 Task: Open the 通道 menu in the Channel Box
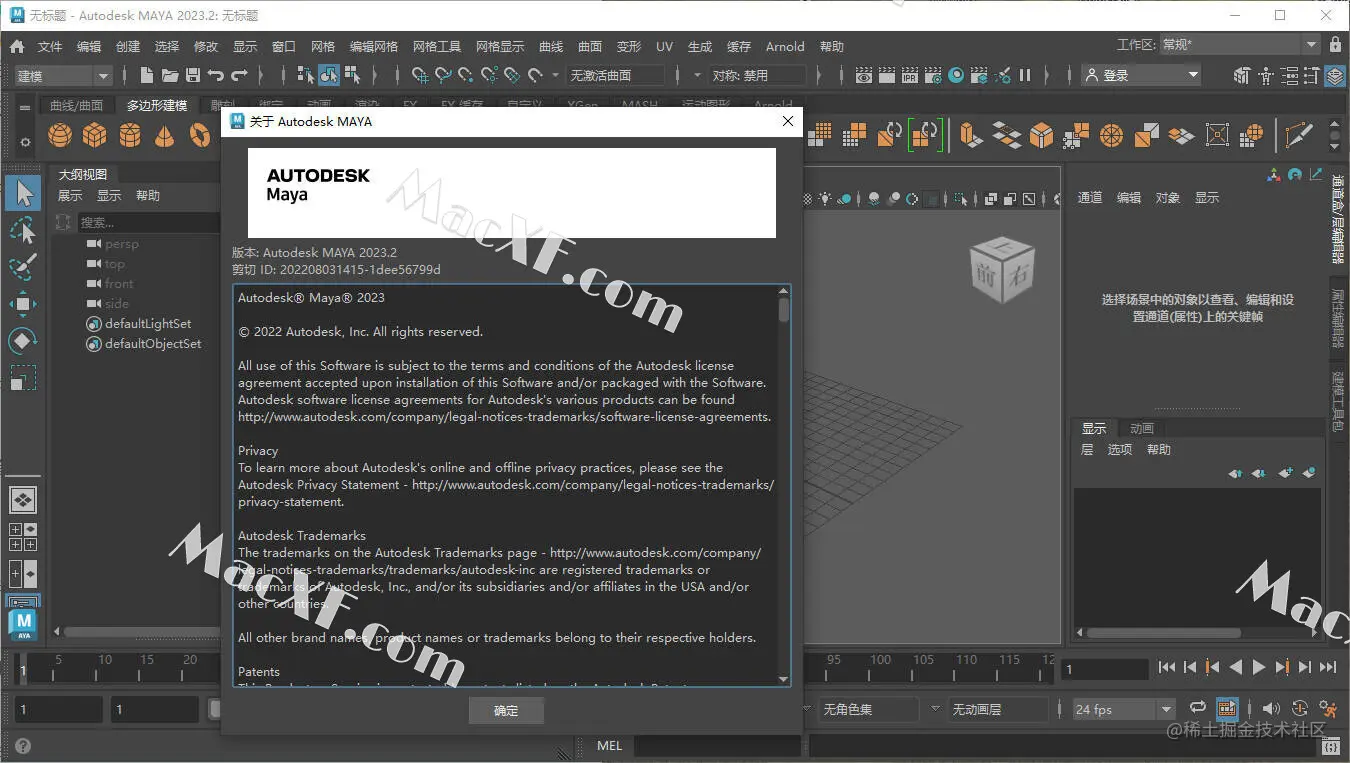coord(1089,197)
